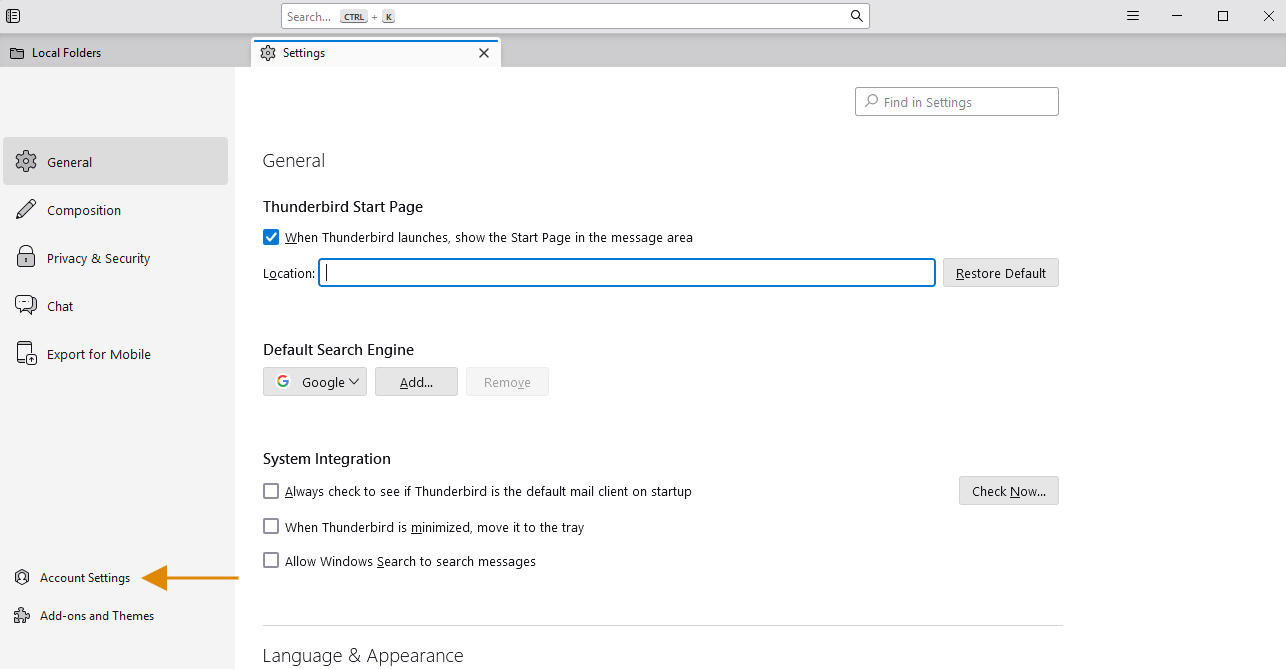
Task: Open Export for Mobile category
Action: (116, 354)
